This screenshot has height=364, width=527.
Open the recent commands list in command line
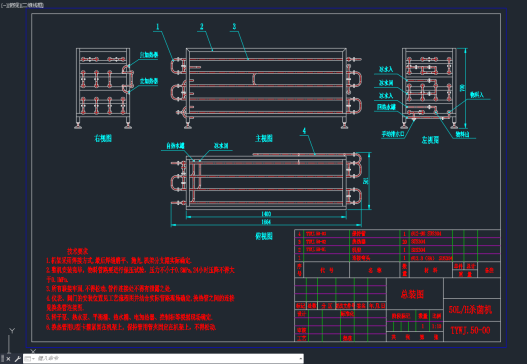29,359
